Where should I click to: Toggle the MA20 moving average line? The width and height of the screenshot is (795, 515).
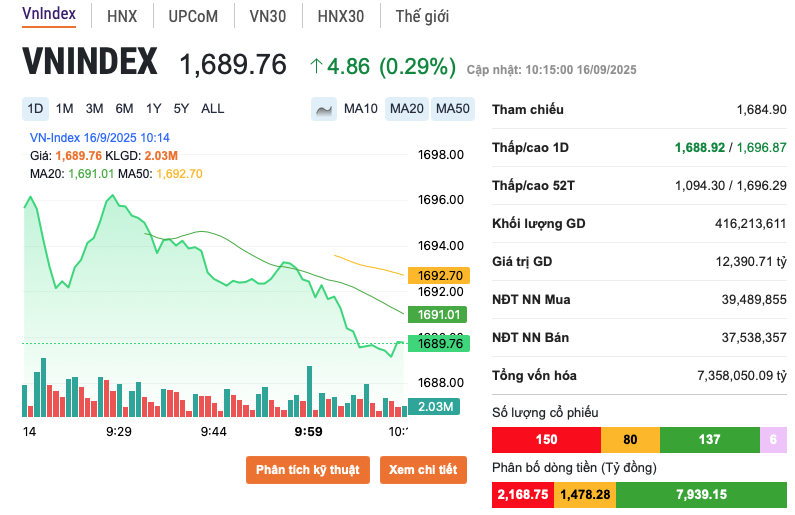pyautogui.click(x=407, y=109)
